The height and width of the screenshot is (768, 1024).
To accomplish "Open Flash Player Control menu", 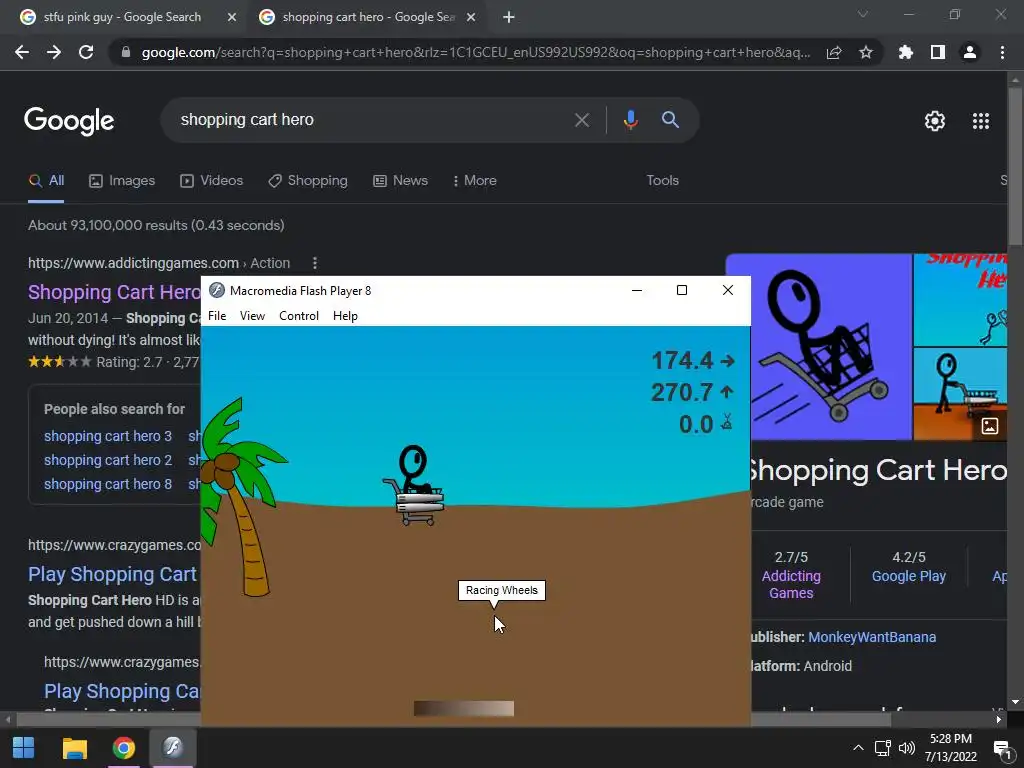I will [298, 316].
